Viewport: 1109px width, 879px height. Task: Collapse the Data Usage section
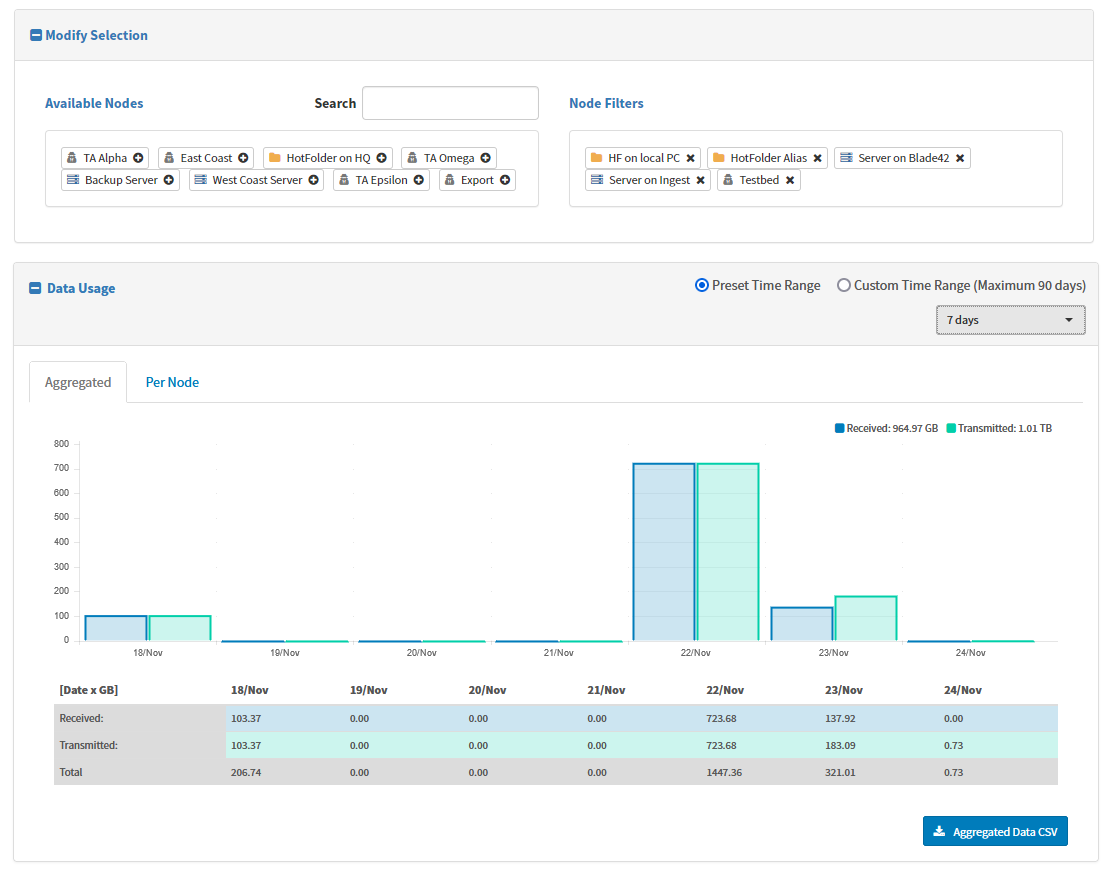(37, 289)
